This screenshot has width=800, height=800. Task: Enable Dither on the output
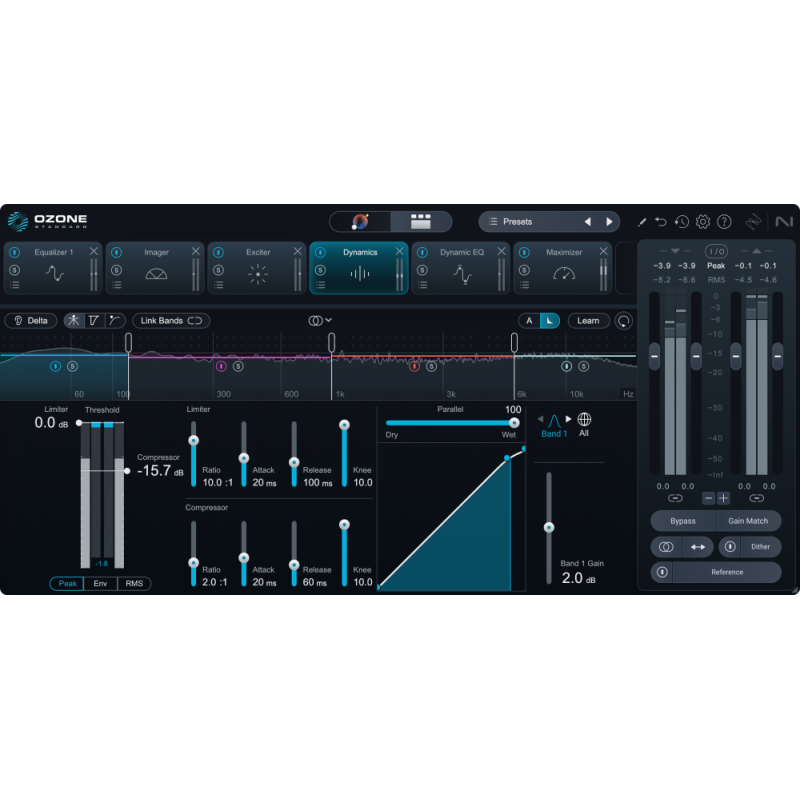click(759, 547)
